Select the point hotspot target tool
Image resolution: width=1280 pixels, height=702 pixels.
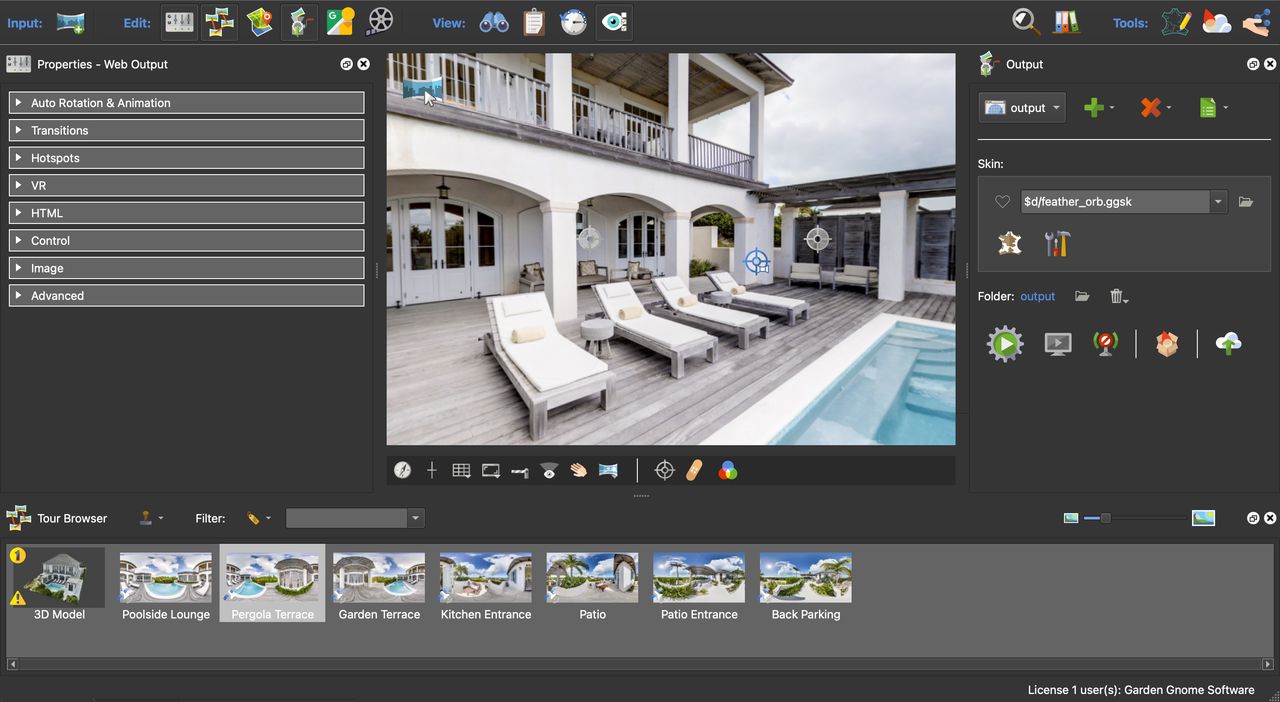(x=664, y=470)
